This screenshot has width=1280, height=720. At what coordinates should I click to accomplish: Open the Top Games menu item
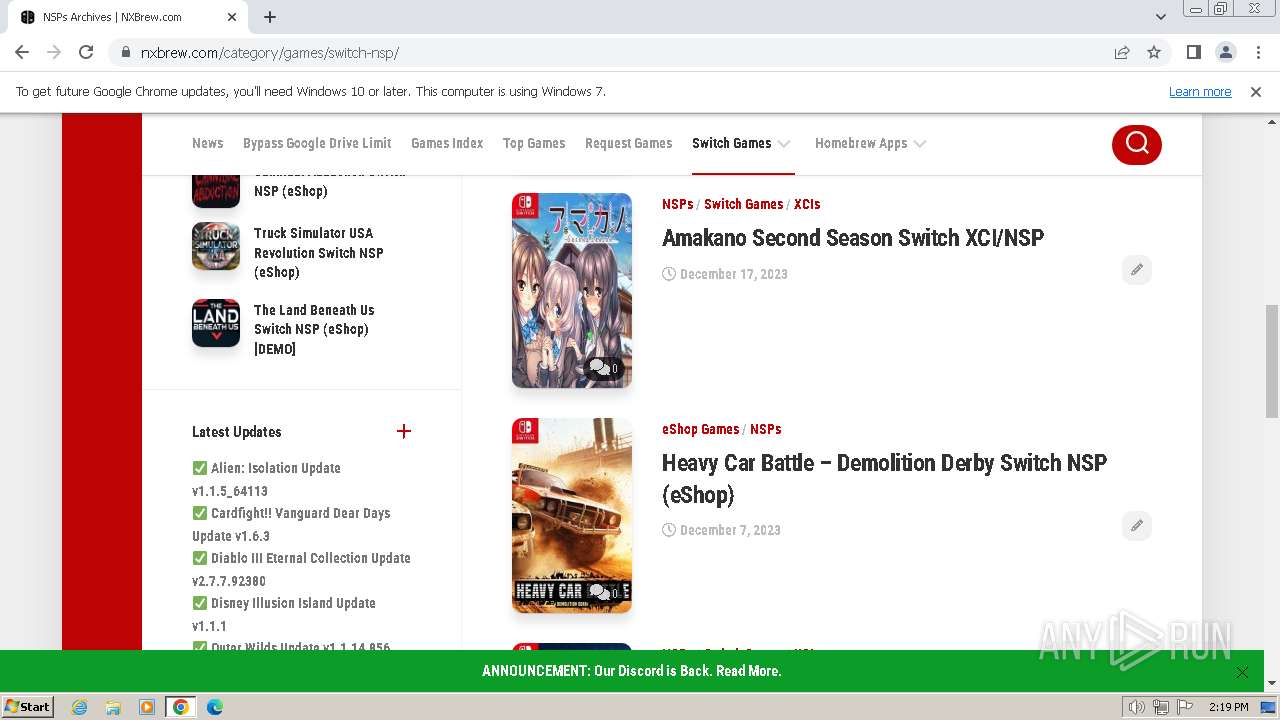(534, 143)
